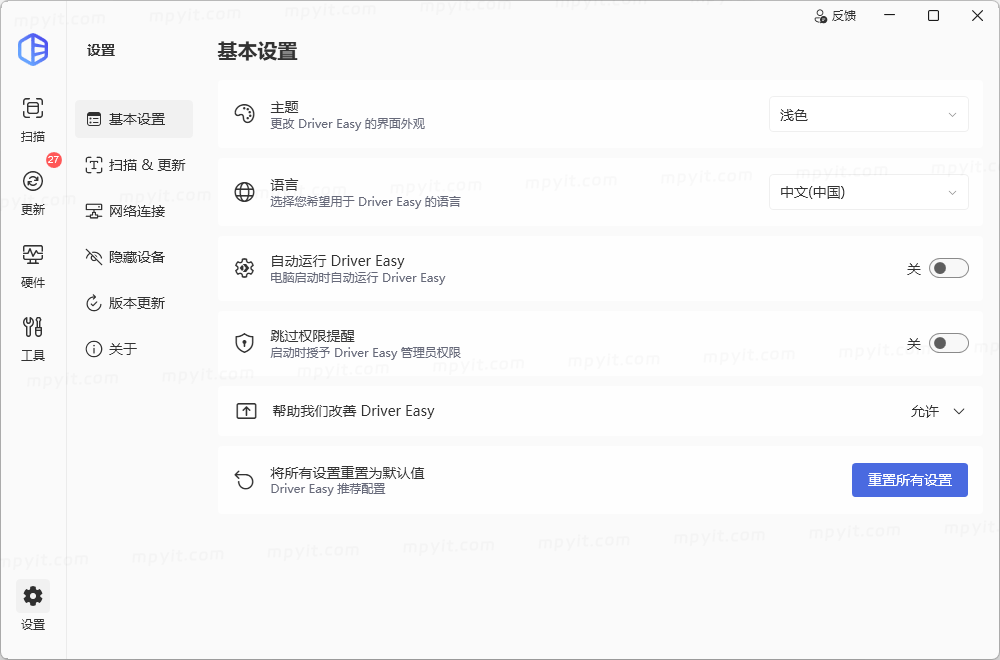Select 基本设置 in settings menu
The image size is (1000, 660).
click(x=134, y=119)
